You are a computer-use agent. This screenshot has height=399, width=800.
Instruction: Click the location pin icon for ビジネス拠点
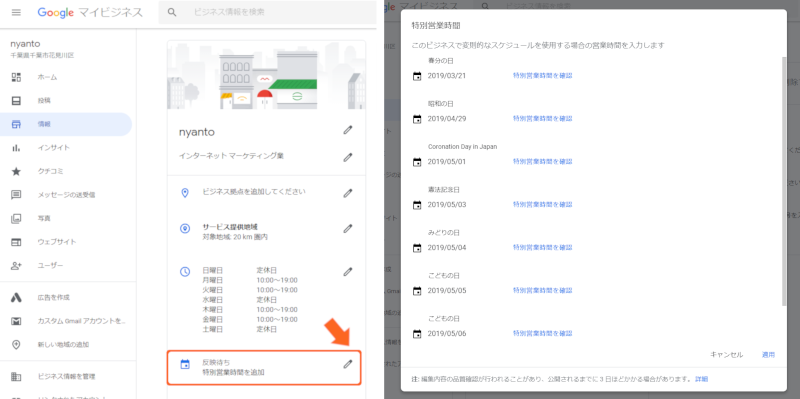click(185, 193)
